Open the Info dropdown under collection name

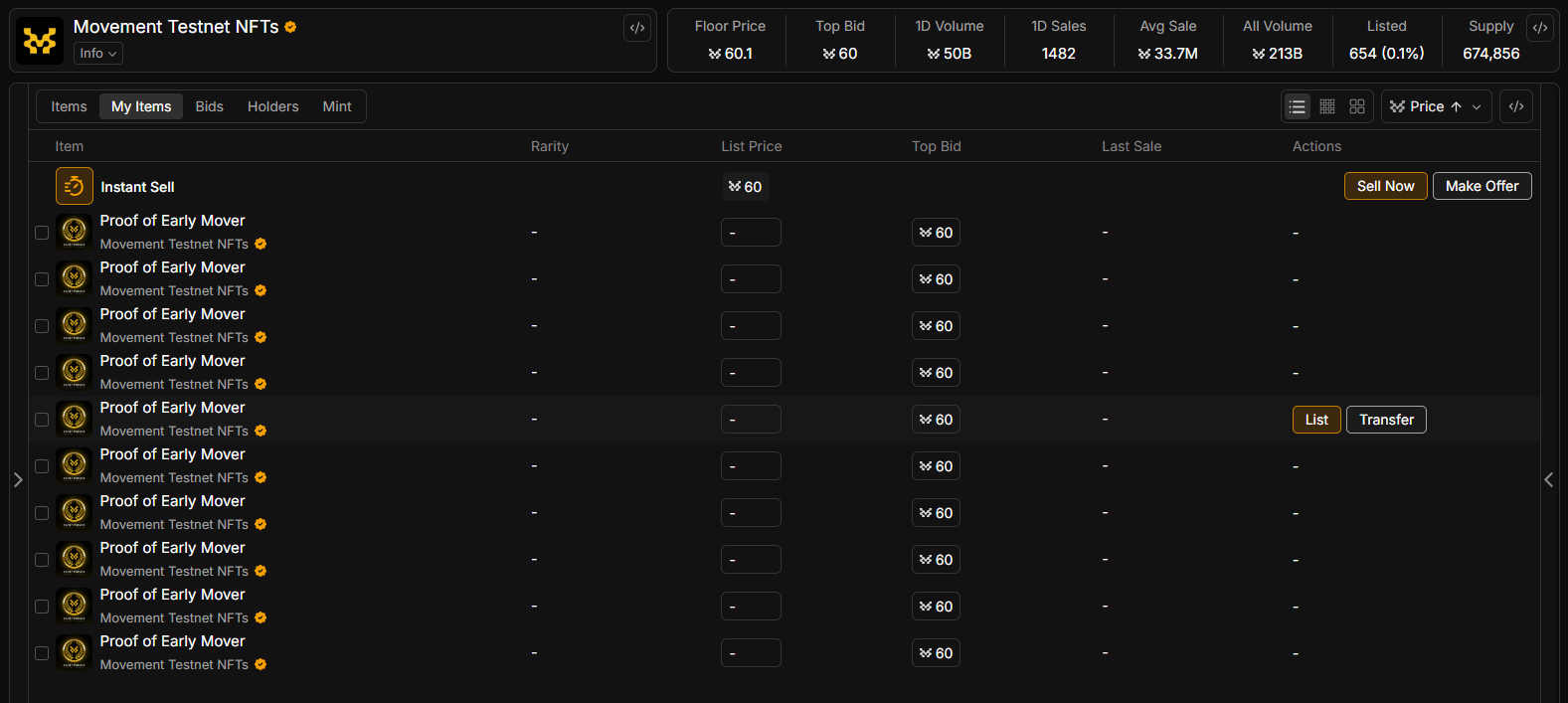tap(98, 54)
